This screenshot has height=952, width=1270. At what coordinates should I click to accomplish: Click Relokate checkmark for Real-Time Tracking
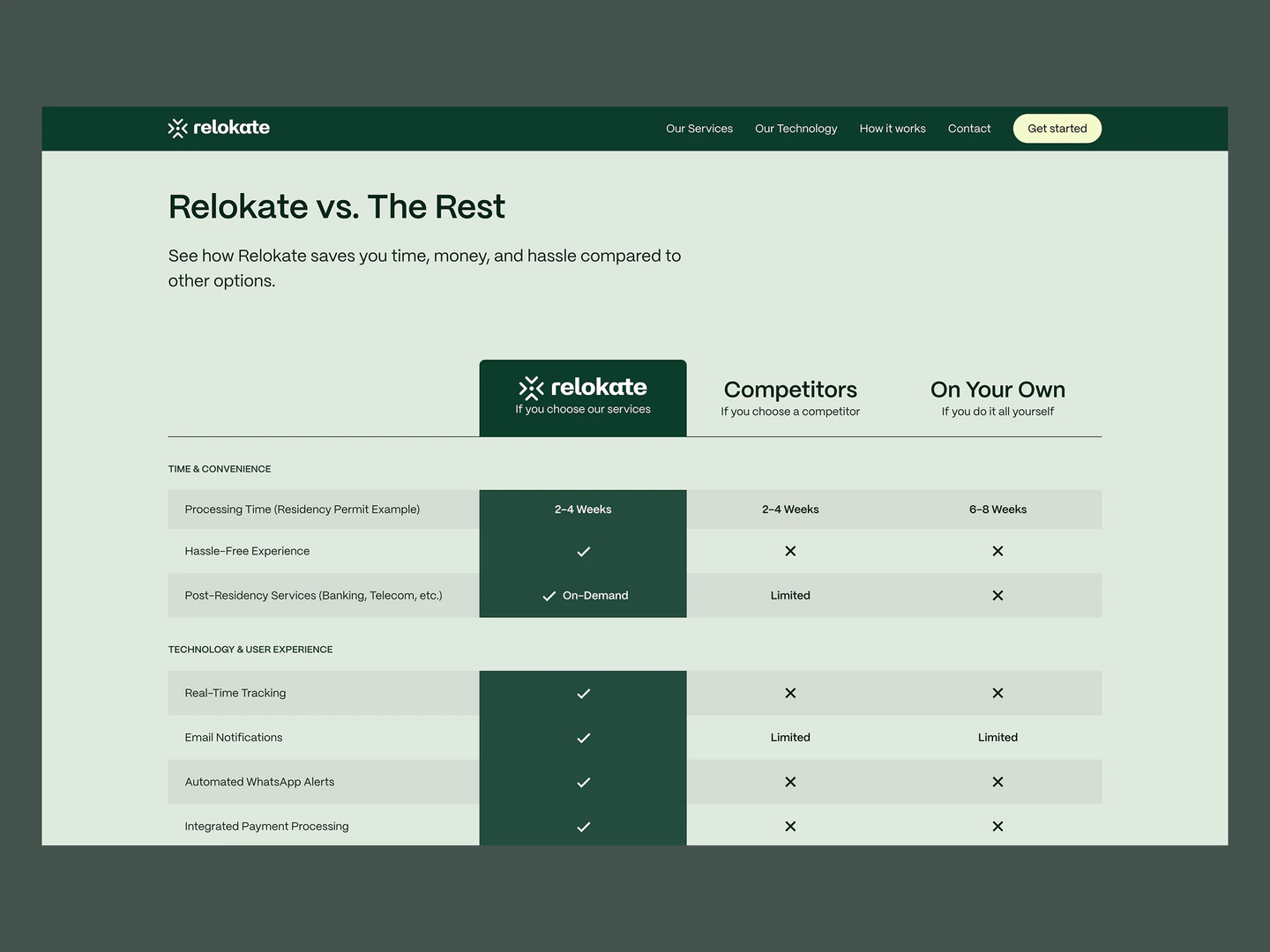583,694
